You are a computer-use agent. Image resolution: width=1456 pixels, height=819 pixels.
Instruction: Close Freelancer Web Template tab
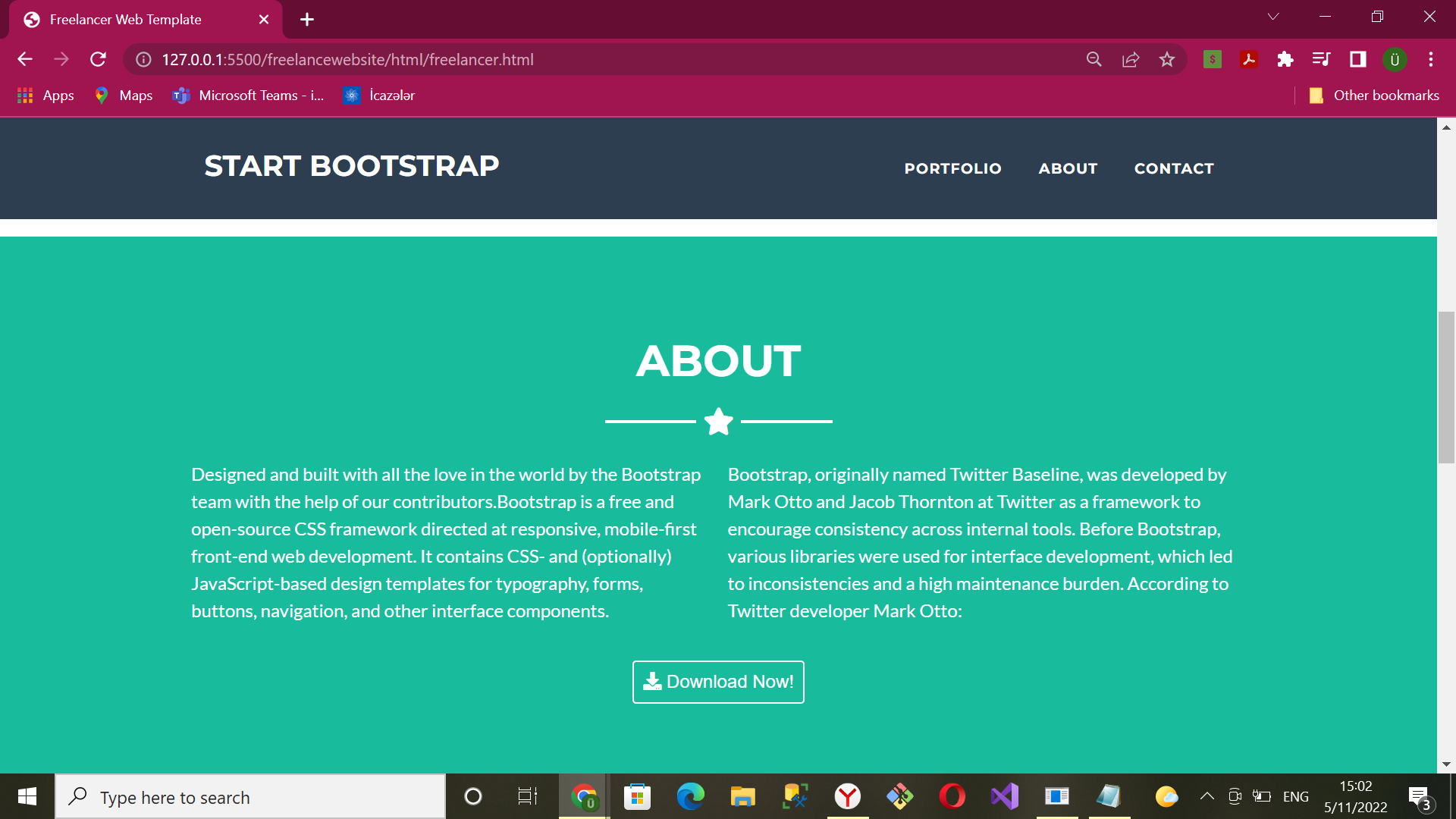264,20
